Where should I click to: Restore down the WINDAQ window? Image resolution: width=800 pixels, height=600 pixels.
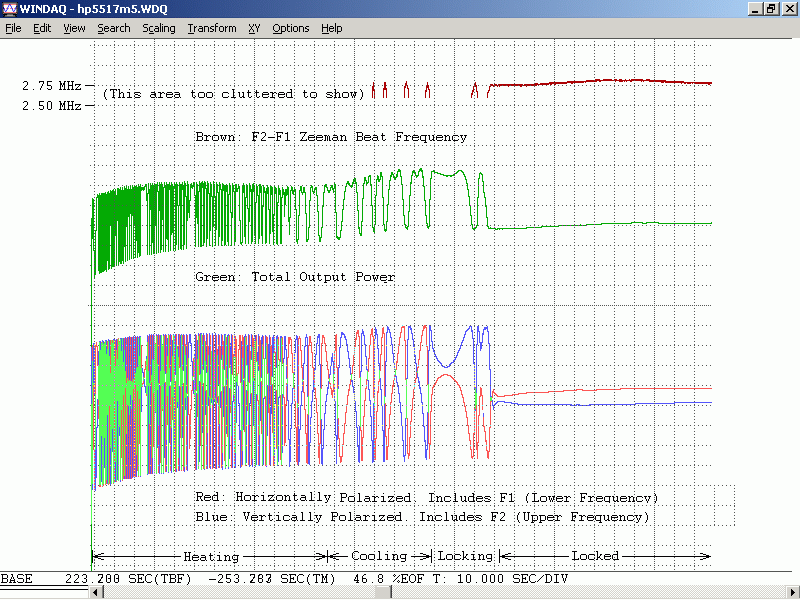tap(771, 9)
